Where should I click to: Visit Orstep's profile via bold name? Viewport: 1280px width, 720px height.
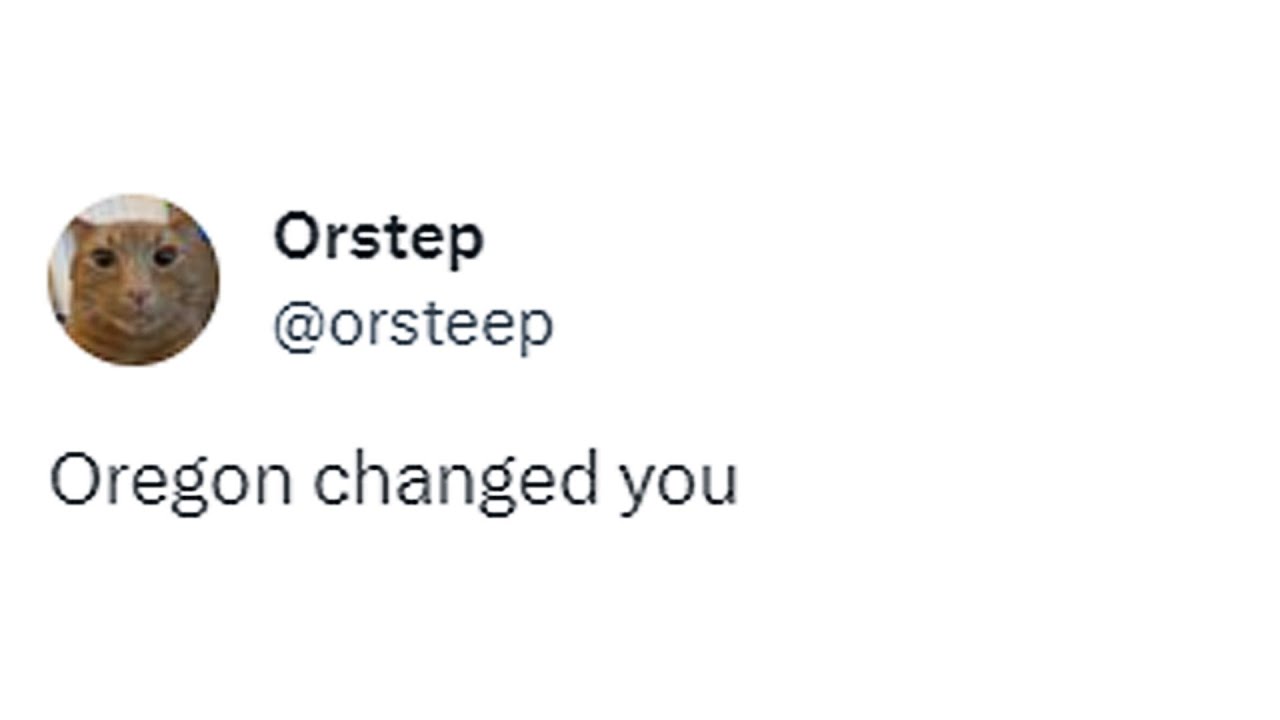pyautogui.click(x=378, y=240)
